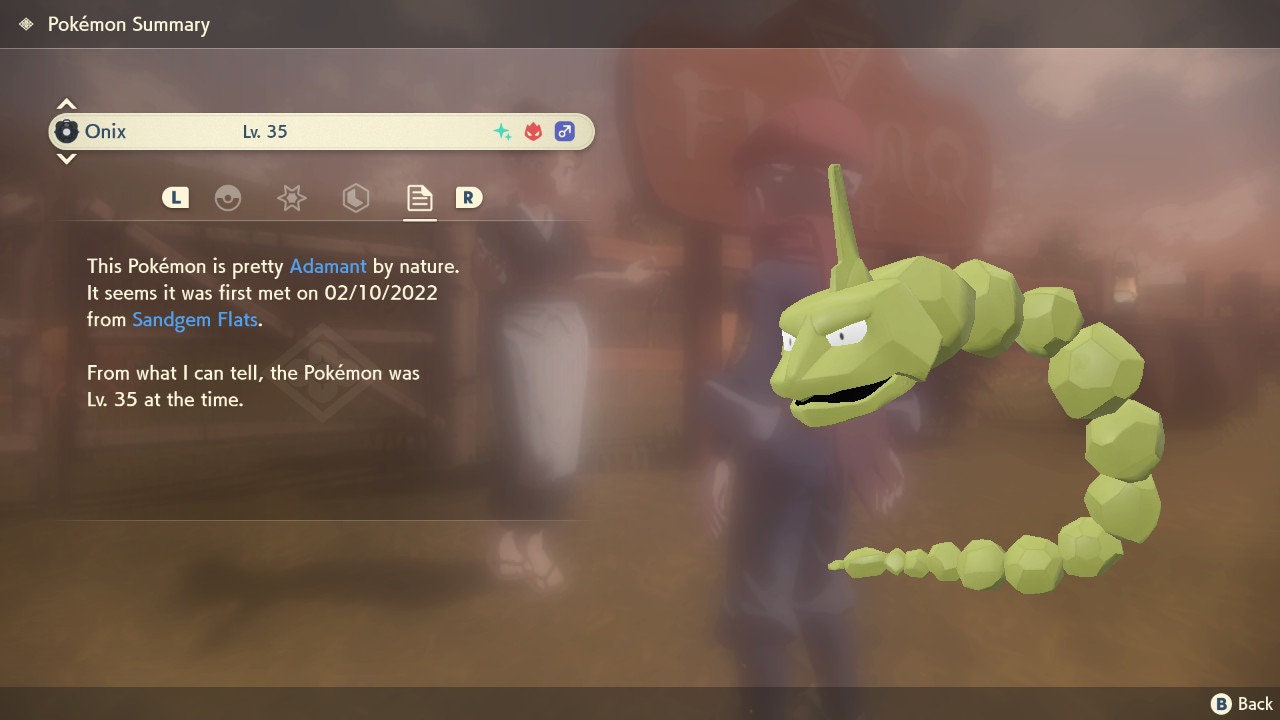Open the hexagon moves tab

[x=355, y=198]
